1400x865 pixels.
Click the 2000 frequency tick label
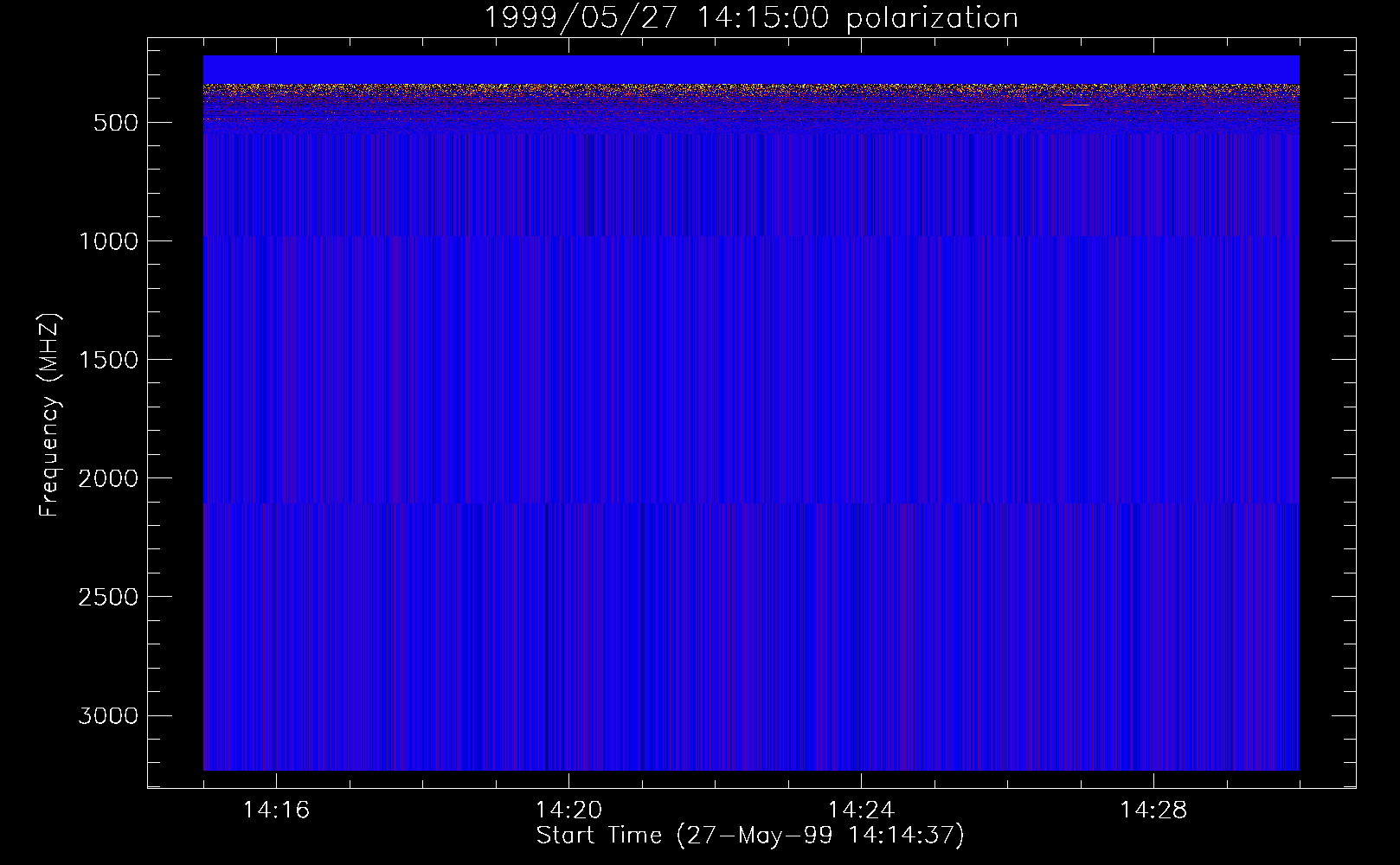pos(108,478)
